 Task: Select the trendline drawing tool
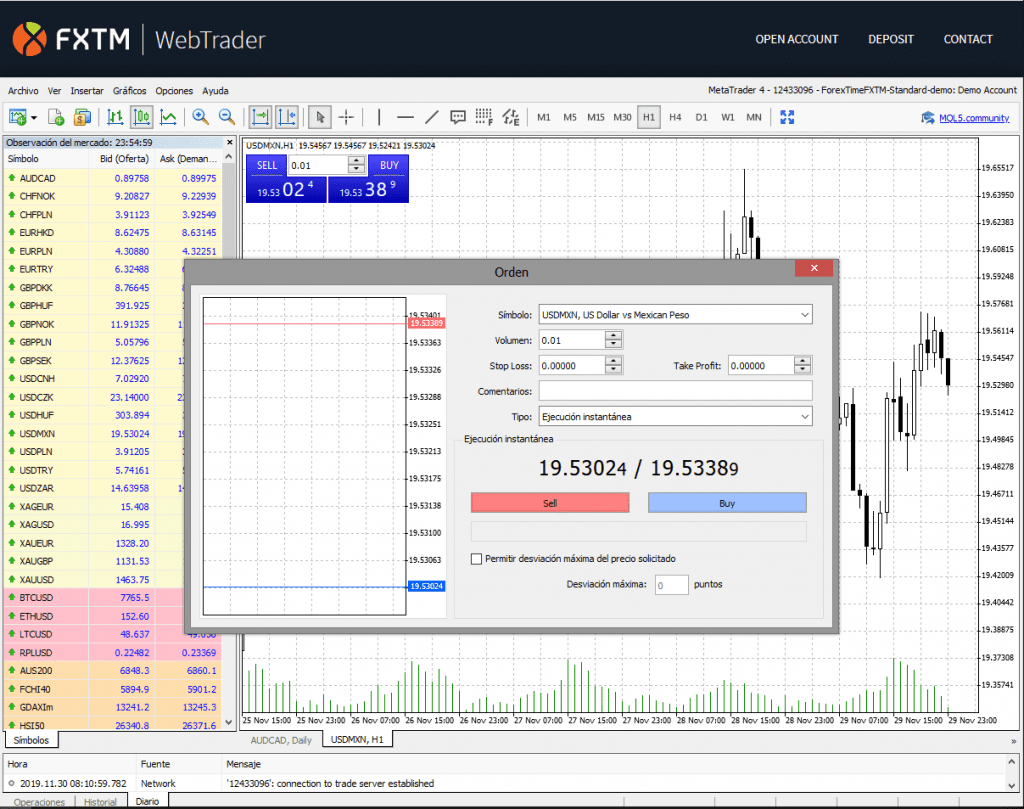pos(432,117)
